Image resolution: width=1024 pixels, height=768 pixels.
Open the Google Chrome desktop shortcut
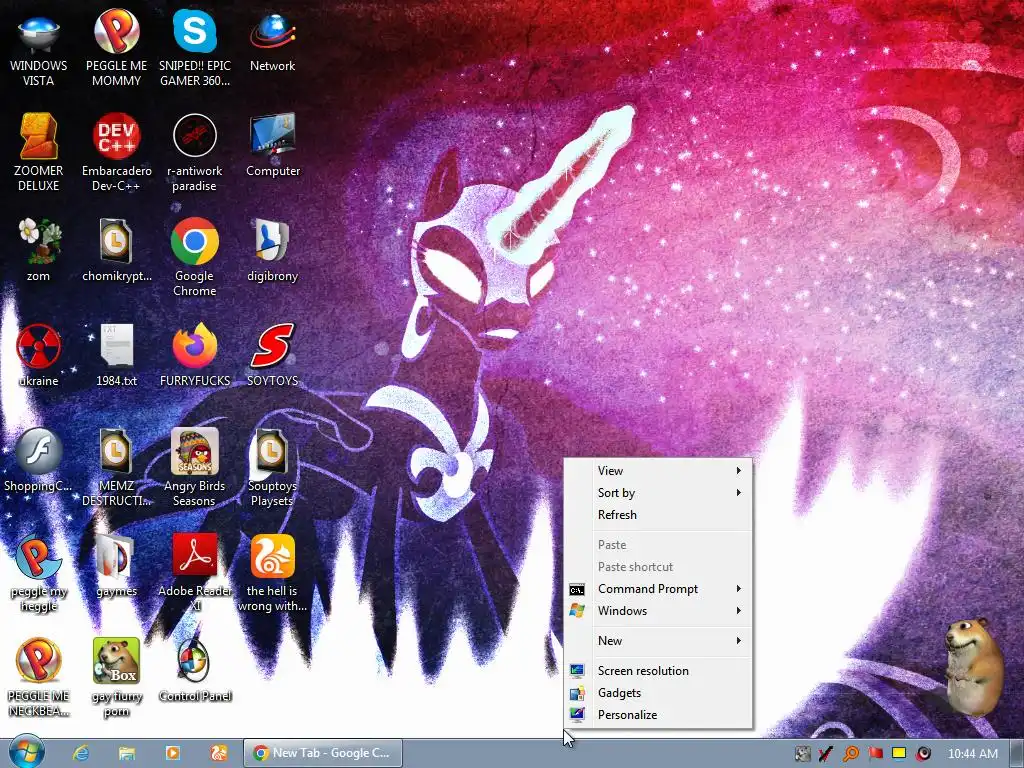click(195, 258)
